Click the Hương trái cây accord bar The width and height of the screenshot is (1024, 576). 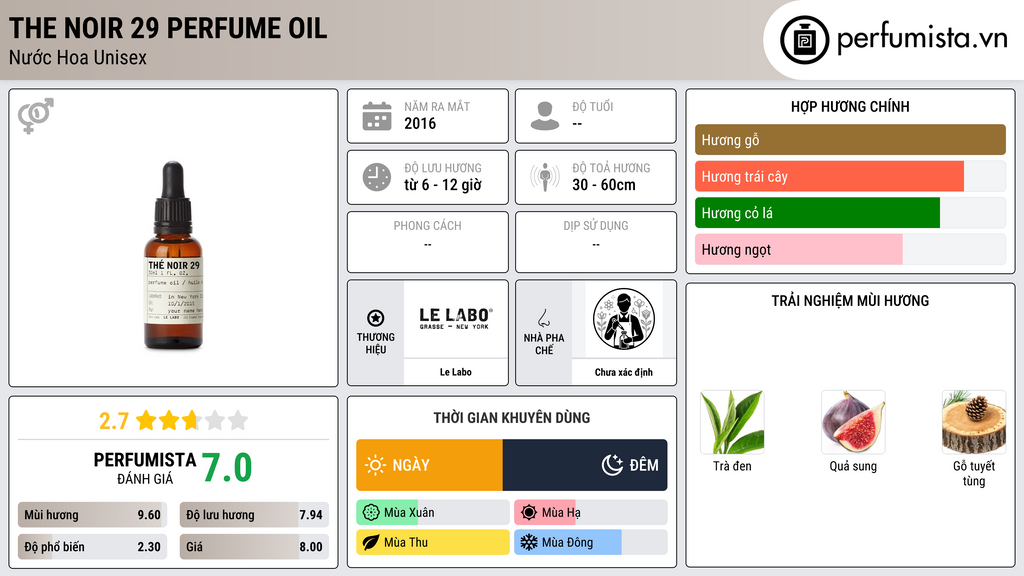coord(850,176)
